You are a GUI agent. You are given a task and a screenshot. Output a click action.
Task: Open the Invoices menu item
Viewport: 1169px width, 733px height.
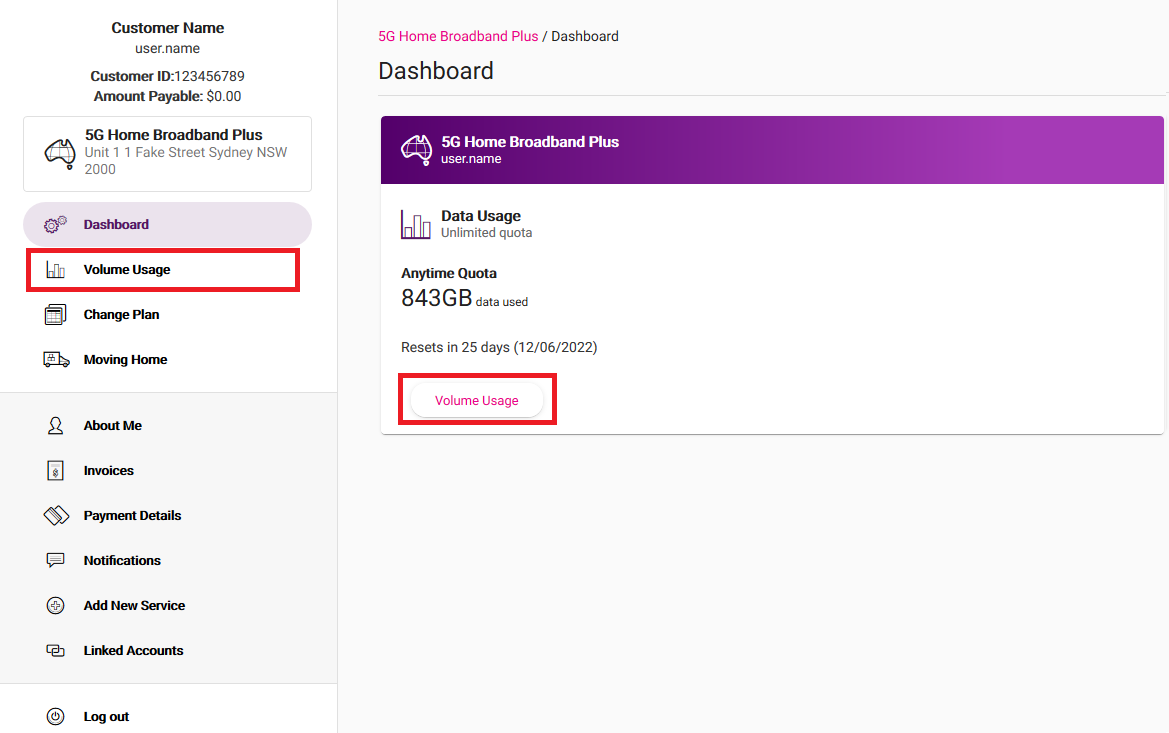coord(108,471)
